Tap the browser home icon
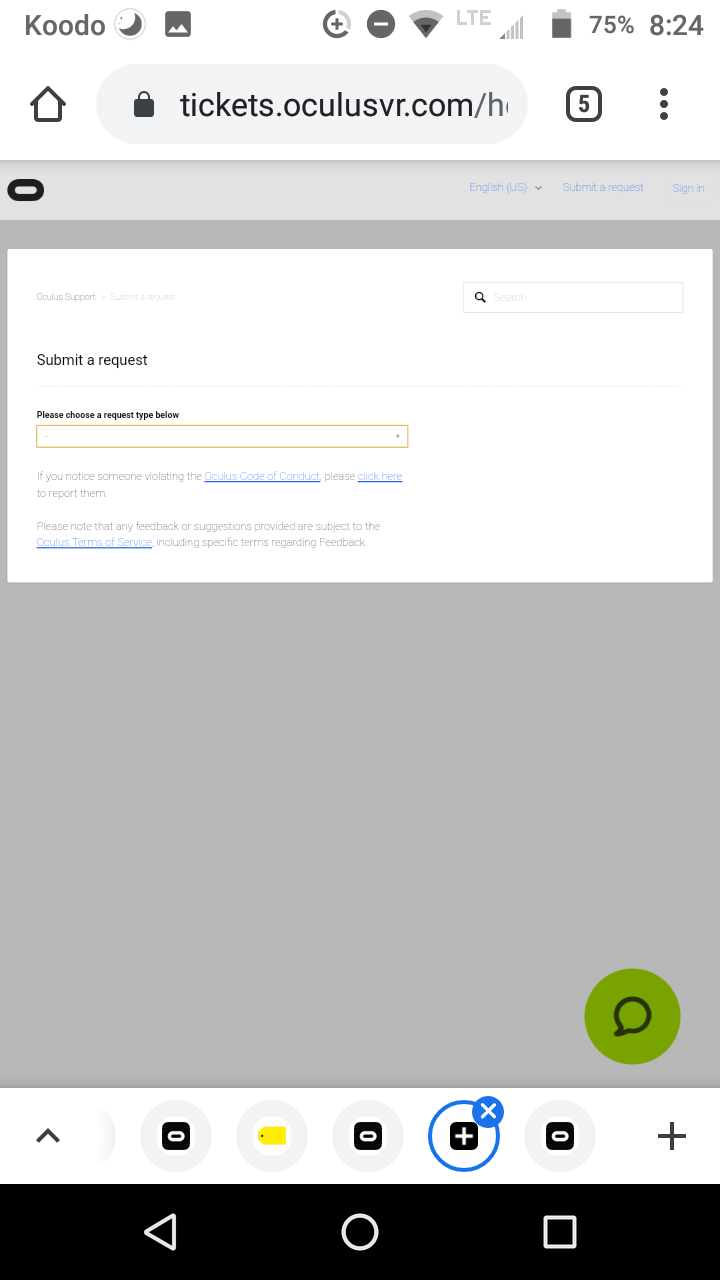The width and height of the screenshot is (720, 1280). (x=48, y=104)
